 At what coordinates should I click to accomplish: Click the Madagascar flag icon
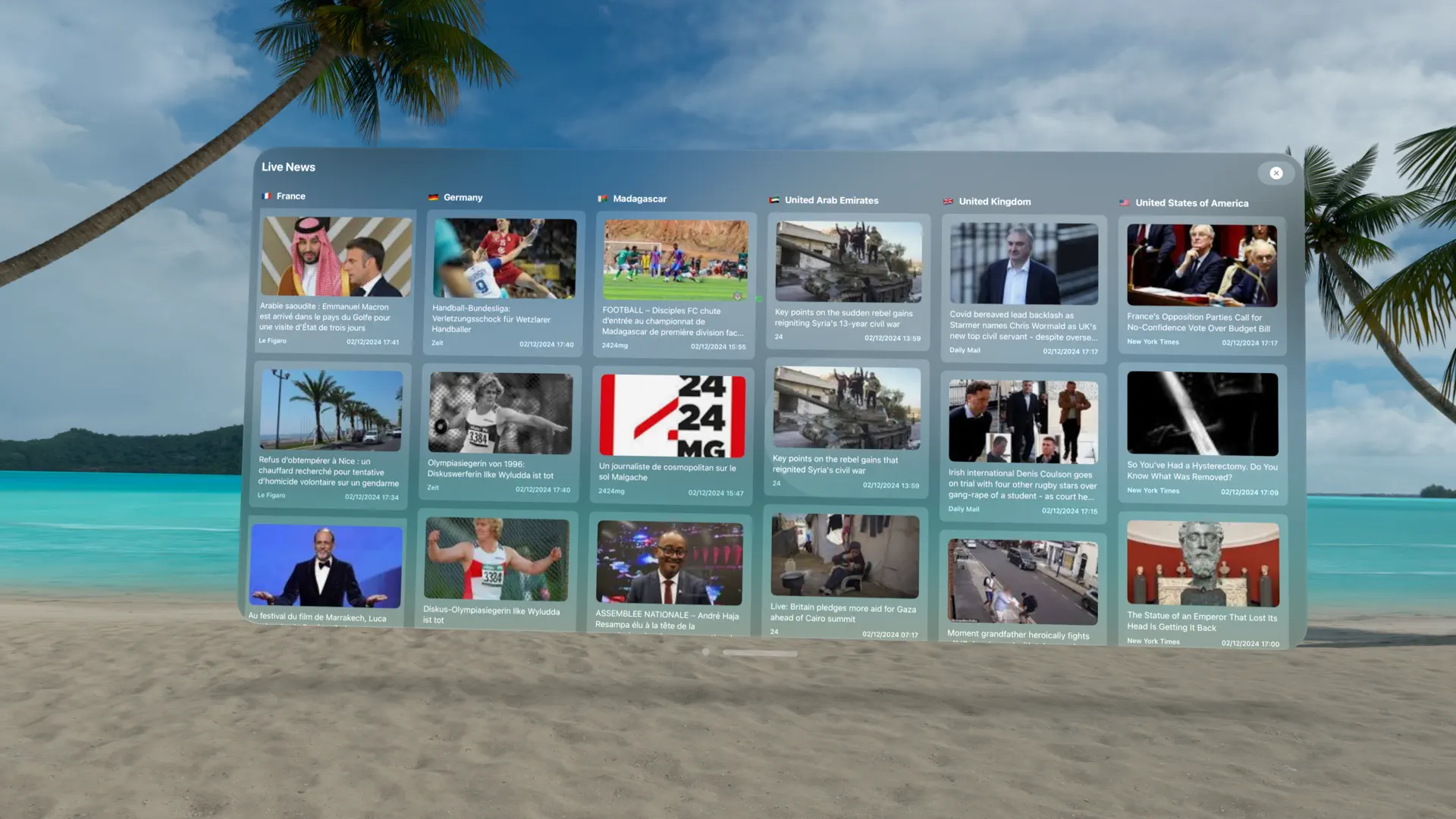(x=602, y=199)
